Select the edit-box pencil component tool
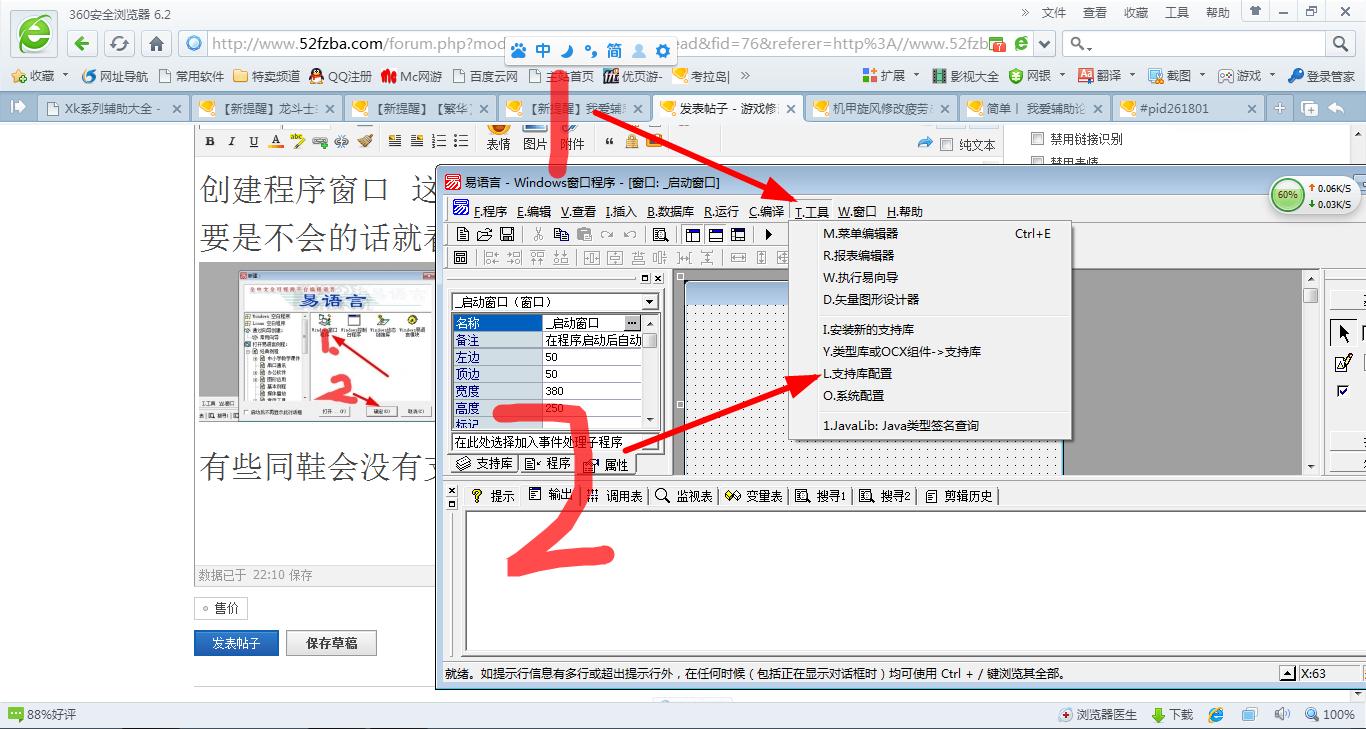Viewport: 1366px width, 729px height. pyautogui.click(x=1344, y=362)
